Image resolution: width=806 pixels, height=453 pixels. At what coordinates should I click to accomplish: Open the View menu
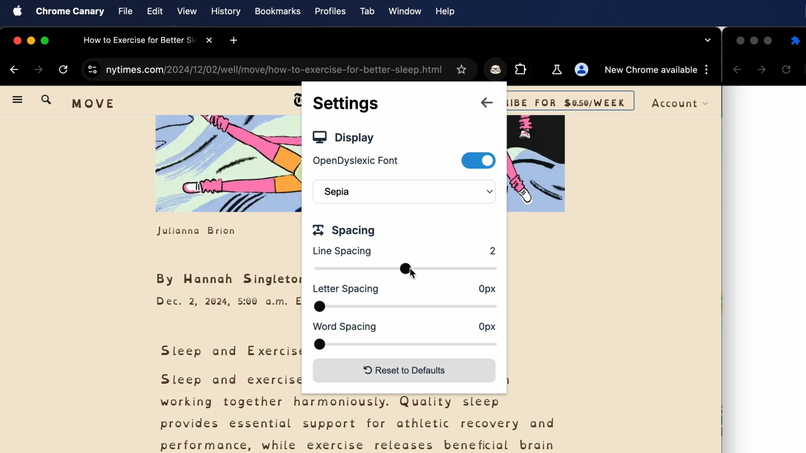pos(187,11)
